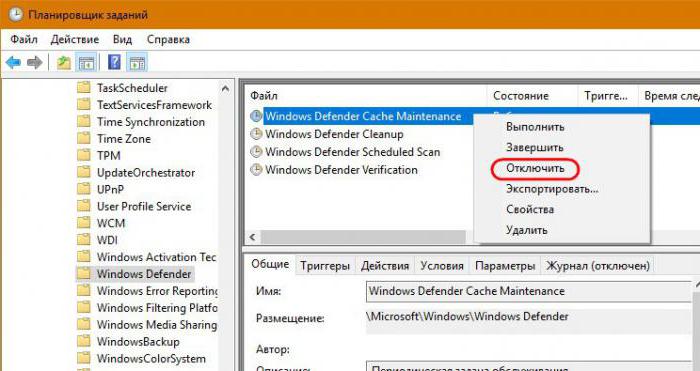This screenshot has width=700, height=371.
Task: Select the Windows Defender Cleanup task
Action: coord(334,134)
